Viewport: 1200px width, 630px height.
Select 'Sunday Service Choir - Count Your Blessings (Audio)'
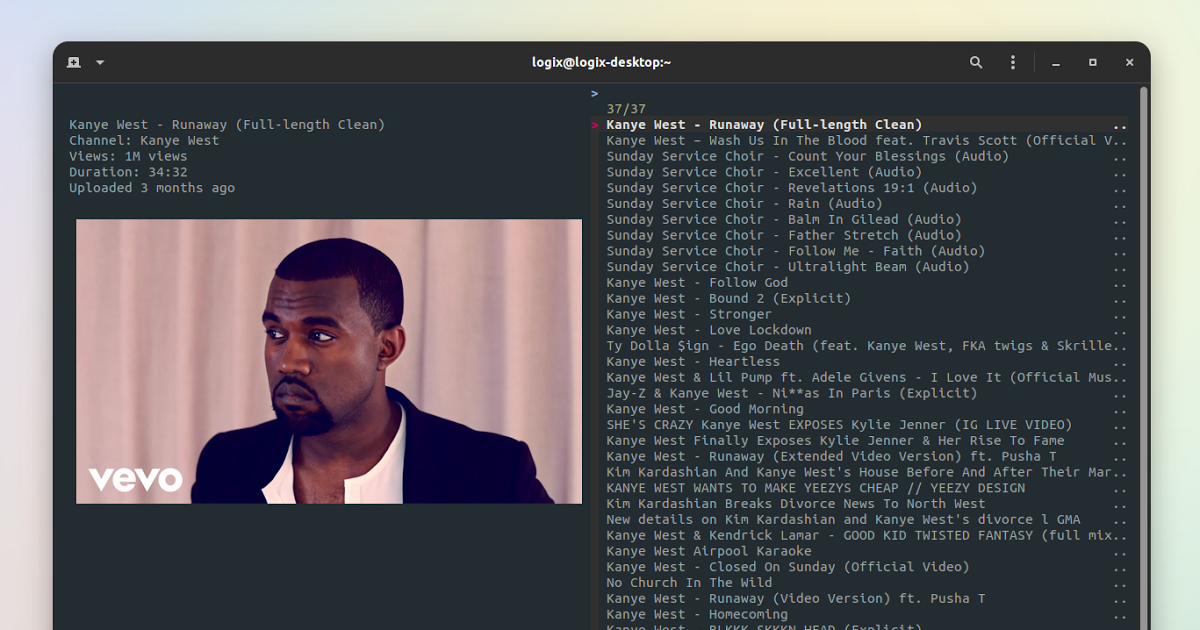[x=866, y=156]
